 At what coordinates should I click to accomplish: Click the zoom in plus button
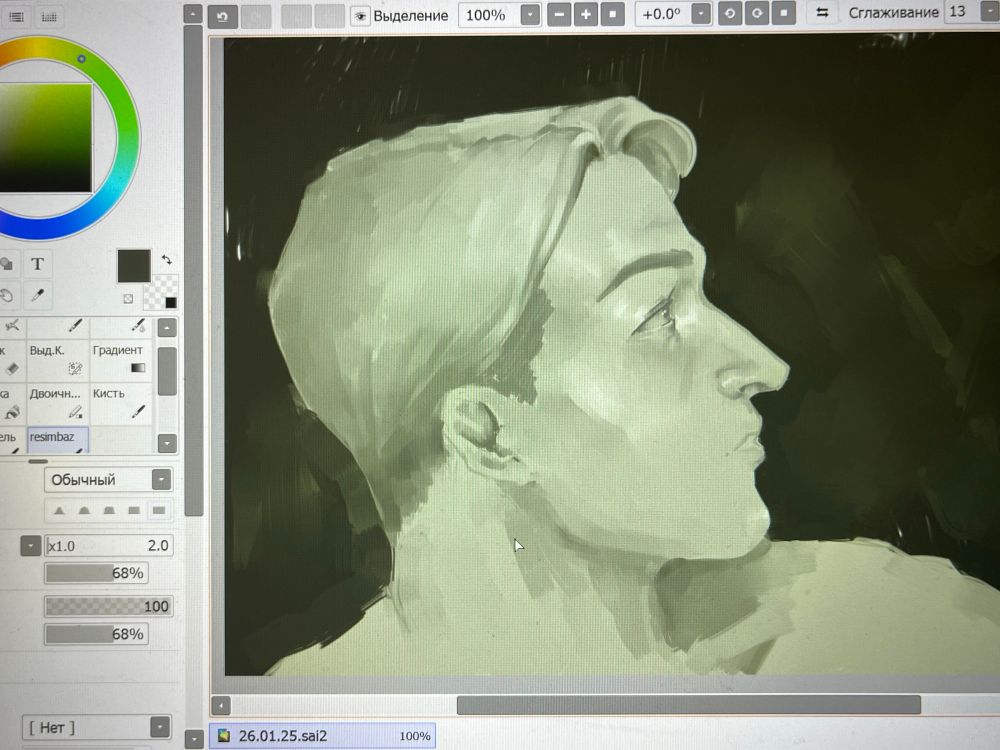pos(585,14)
